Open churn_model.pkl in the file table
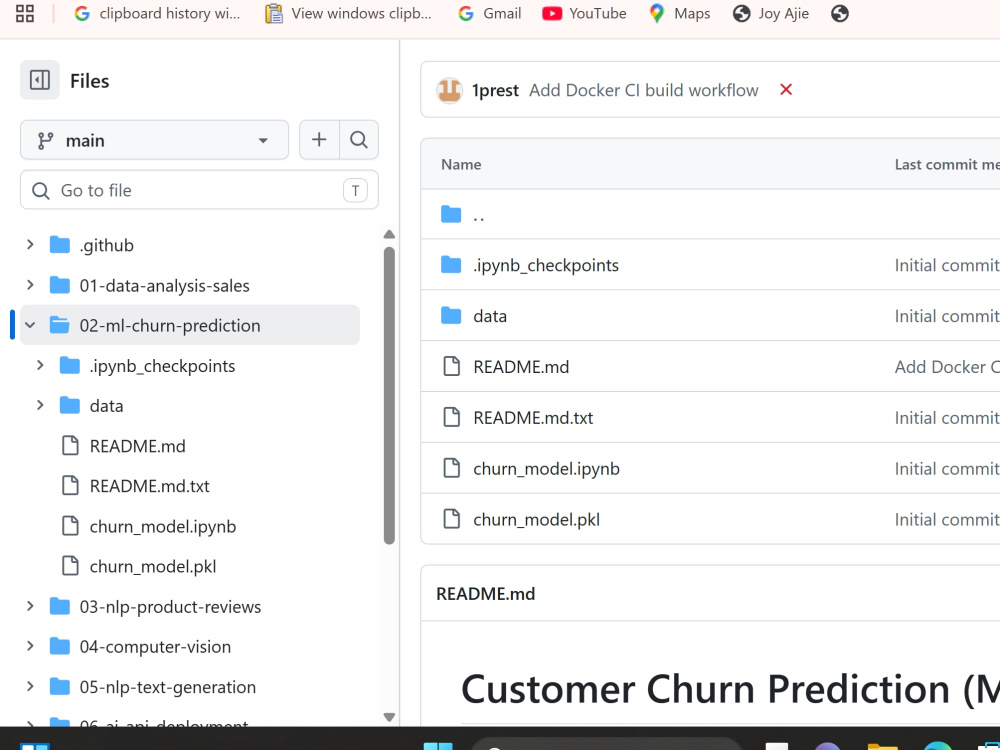Viewport: 1000px width, 750px height. point(536,520)
